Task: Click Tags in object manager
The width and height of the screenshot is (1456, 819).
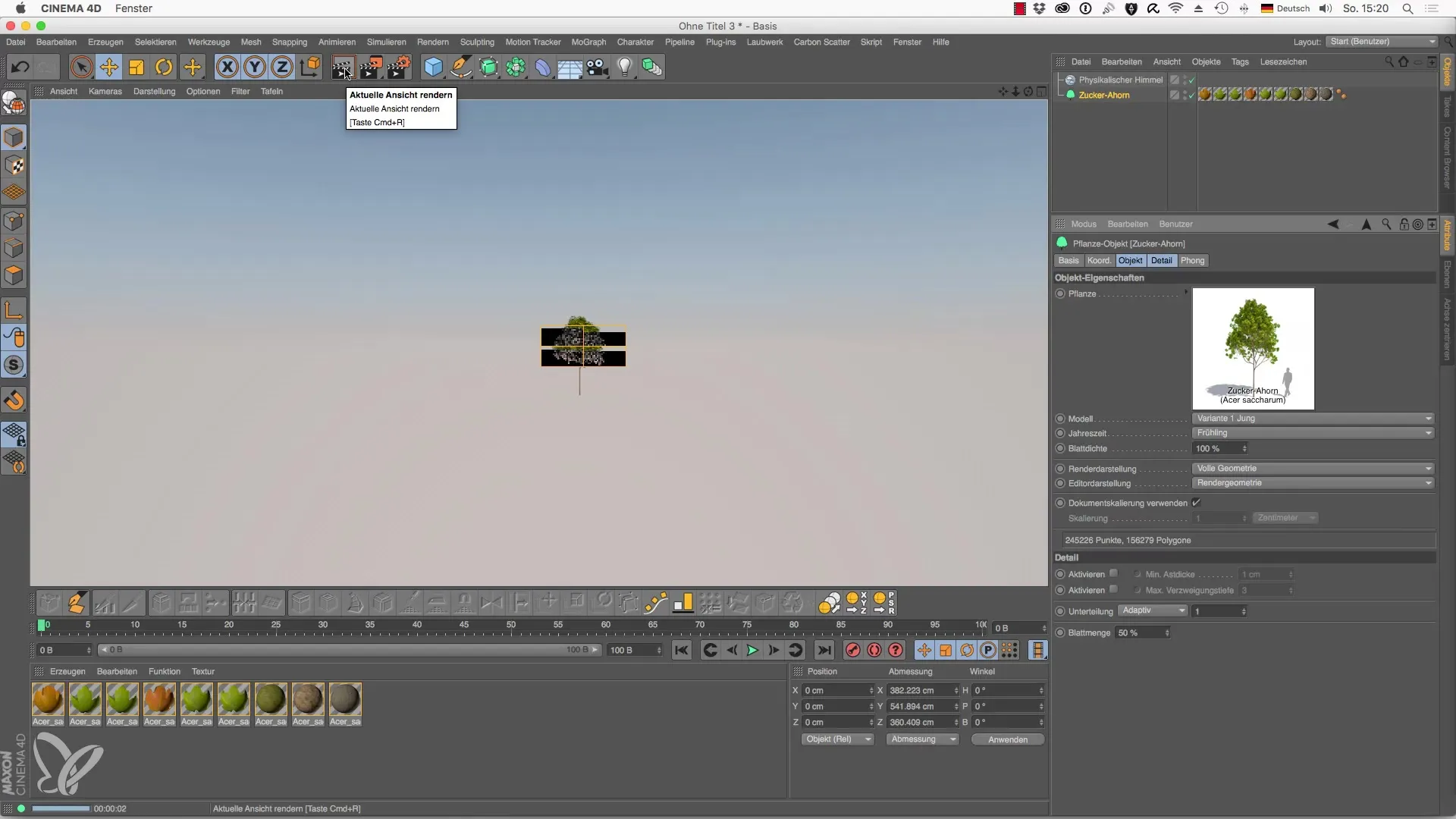Action: (1240, 61)
